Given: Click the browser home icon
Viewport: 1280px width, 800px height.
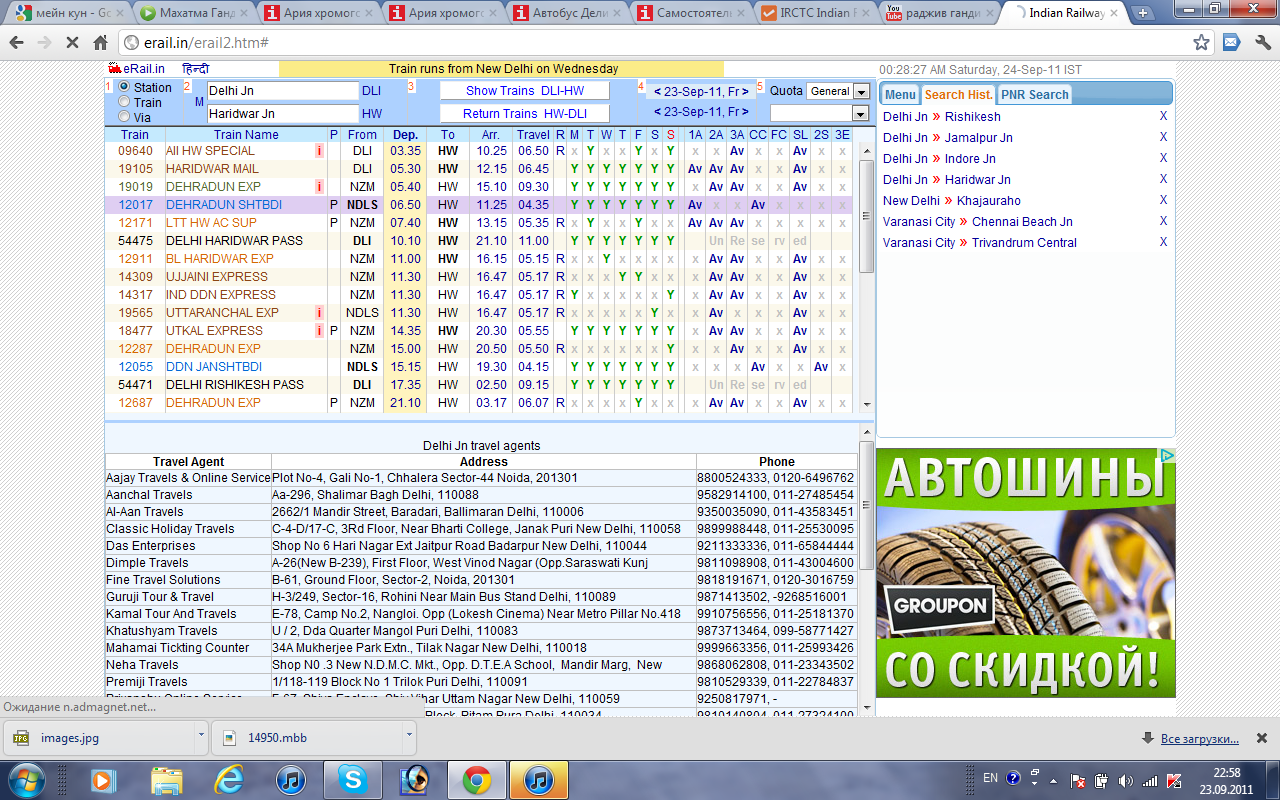Looking at the screenshot, I should [100, 43].
